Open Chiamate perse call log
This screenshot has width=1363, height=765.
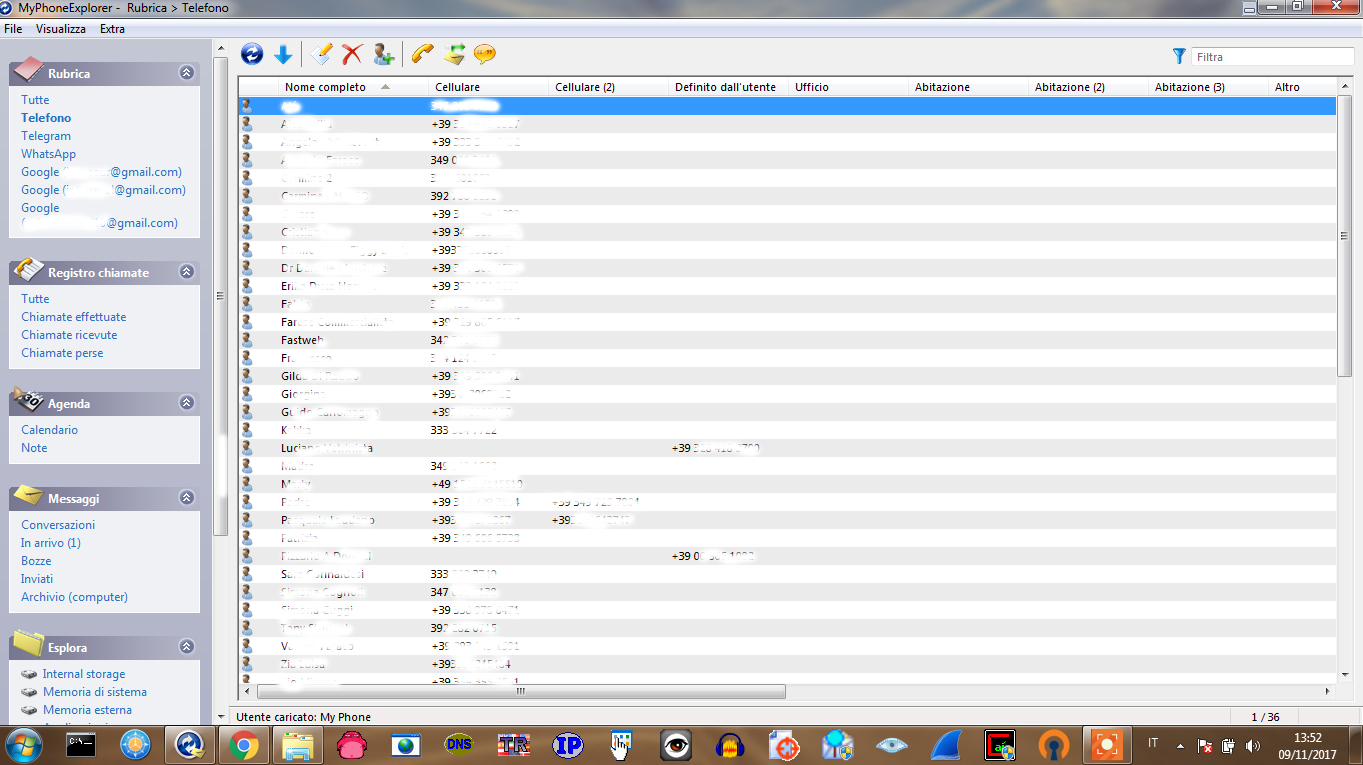tap(62, 353)
